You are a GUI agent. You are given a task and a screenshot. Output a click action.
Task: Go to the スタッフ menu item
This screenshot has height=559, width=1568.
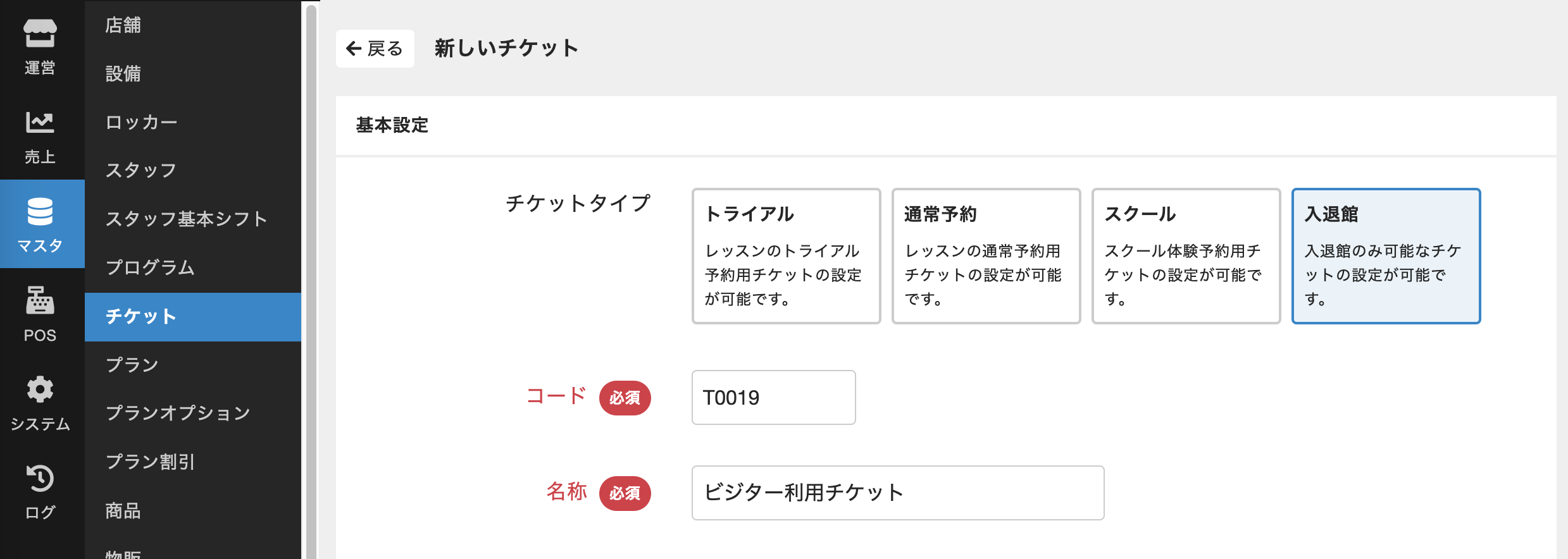(x=140, y=170)
